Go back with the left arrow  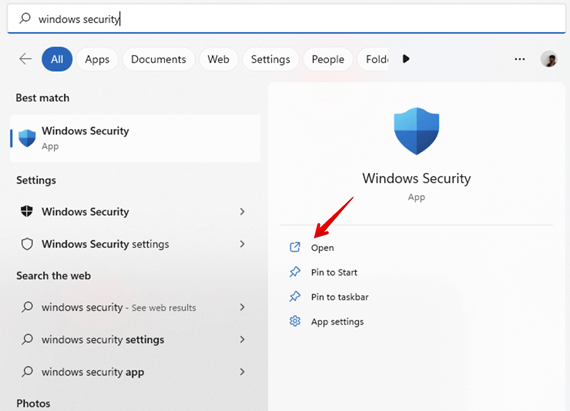coord(25,59)
